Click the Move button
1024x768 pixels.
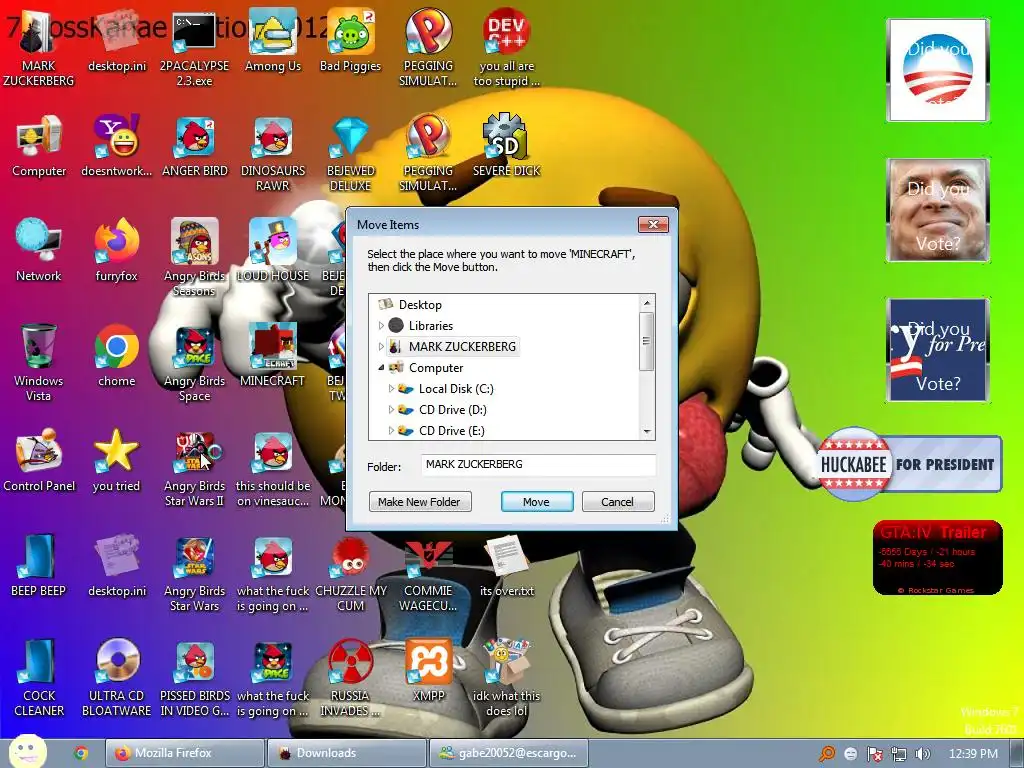coord(537,502)
